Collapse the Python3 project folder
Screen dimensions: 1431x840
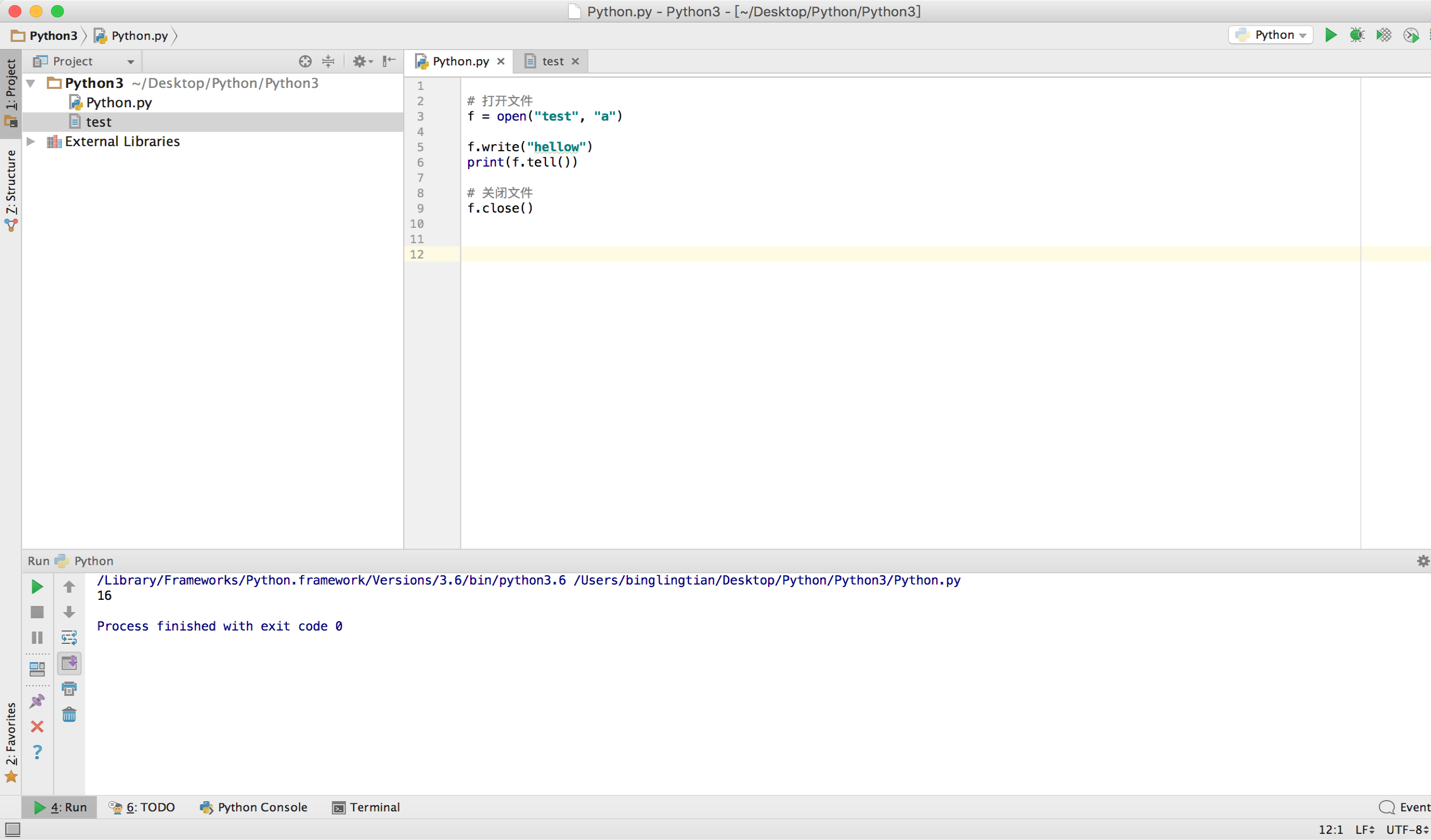click(x=31, y=83)
